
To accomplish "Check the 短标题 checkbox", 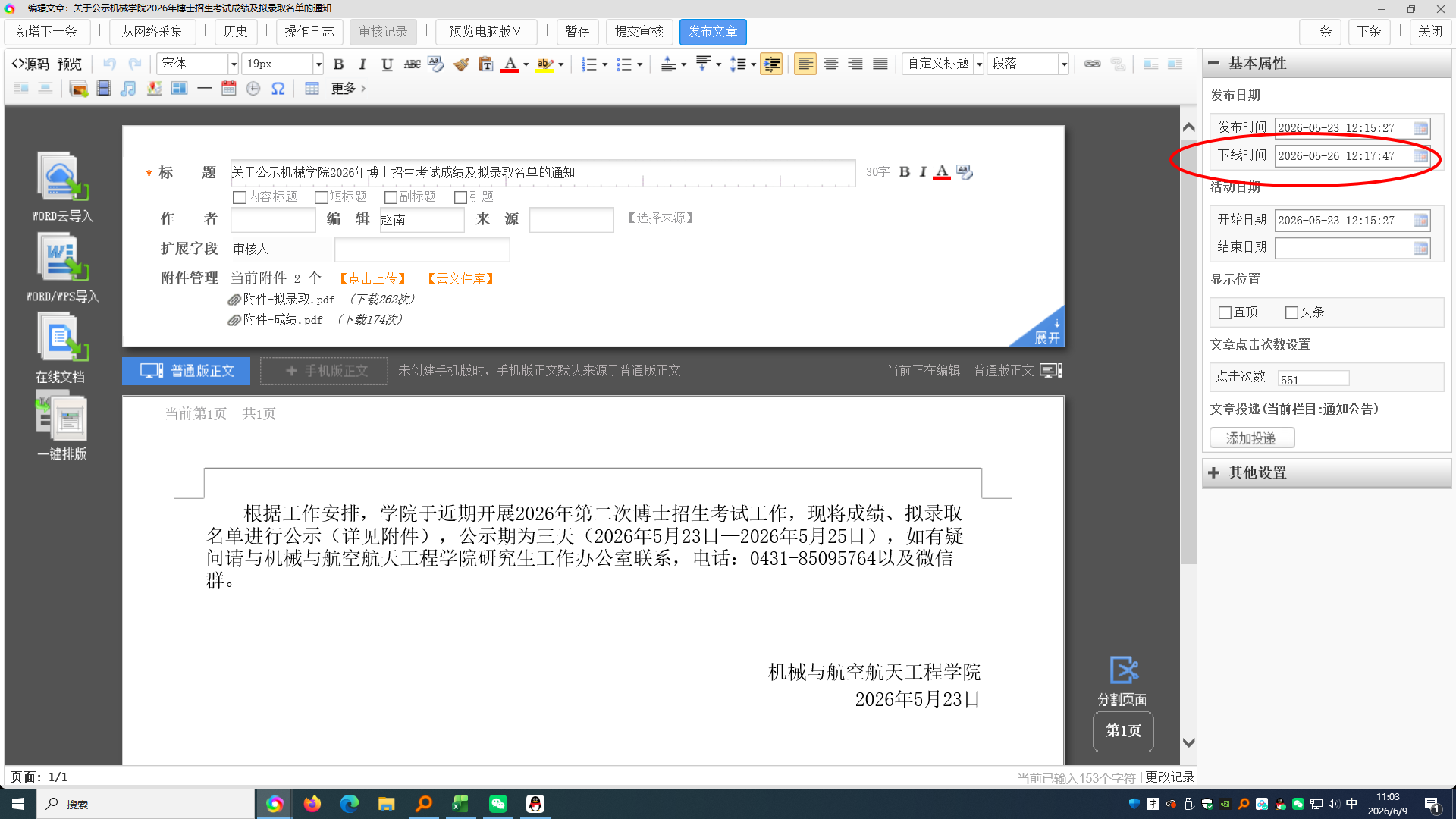I will point(322,197).
